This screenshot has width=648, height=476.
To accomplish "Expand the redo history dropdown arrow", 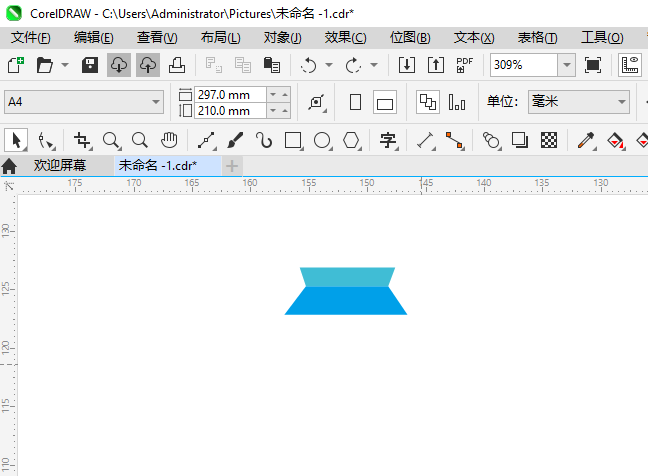I will pyautogui.click(x=374, y=65).
